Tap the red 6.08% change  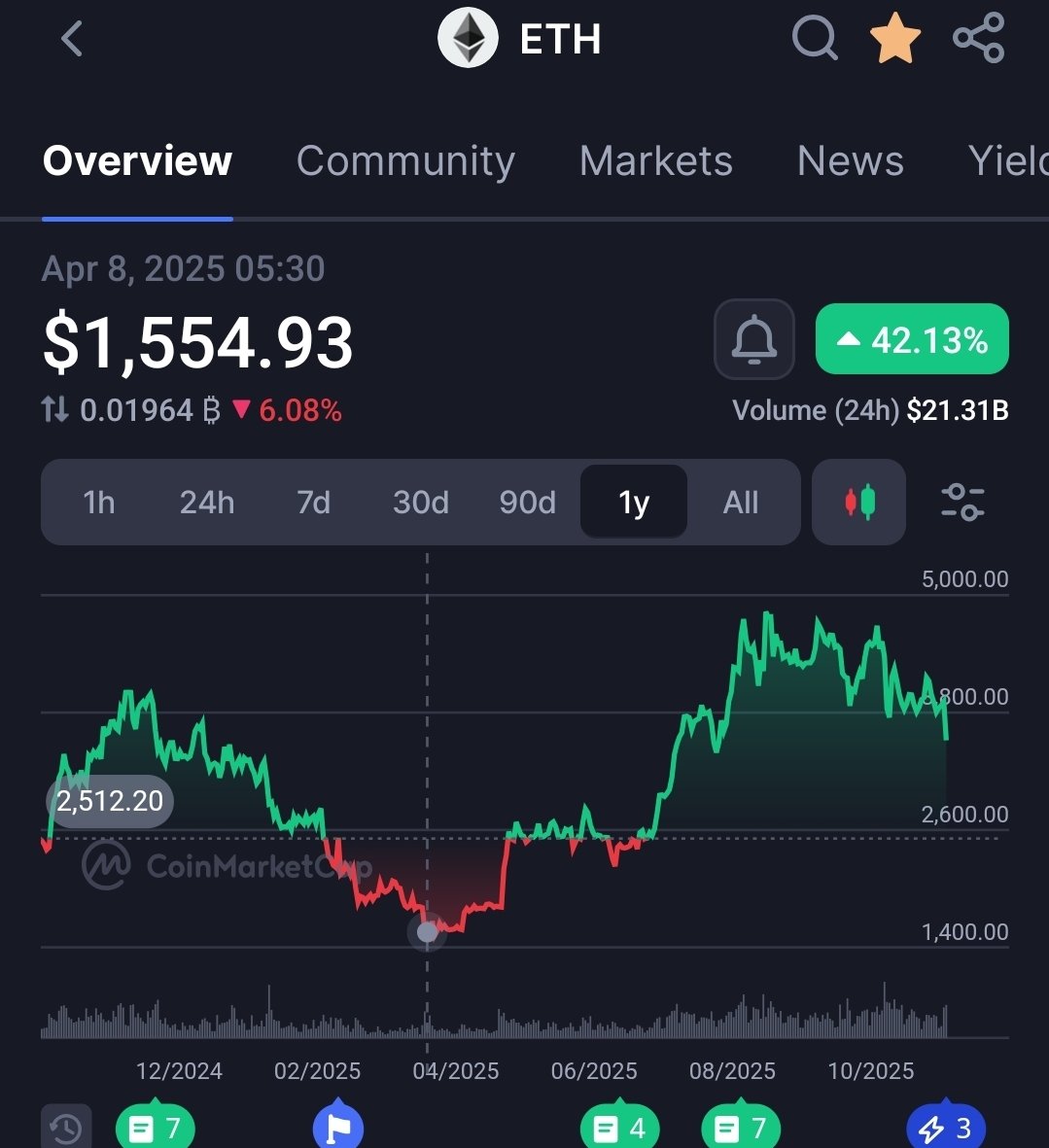287,410
